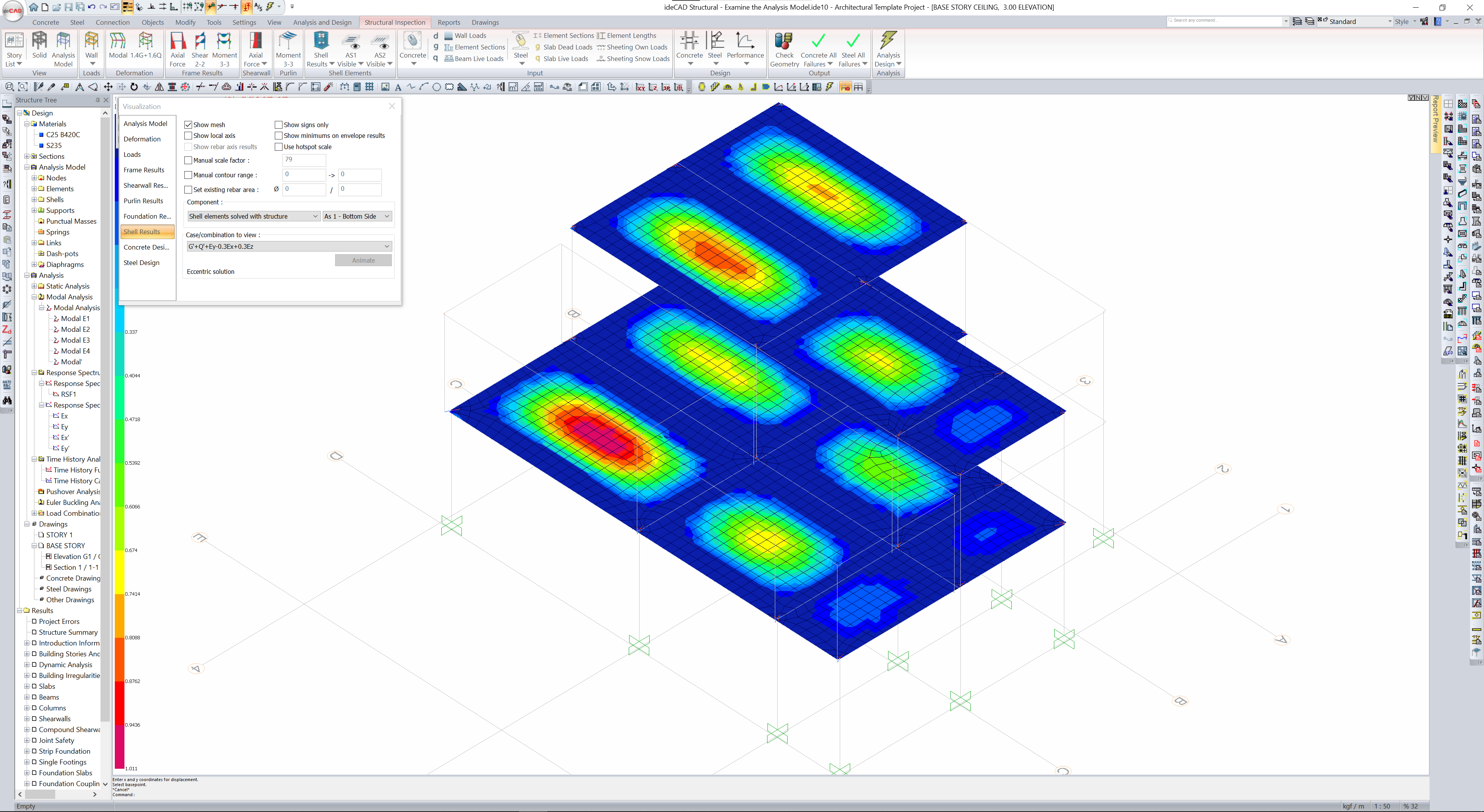Enable Show signs only option
This screenshot has width=1484, height=812.
pos(279,125)
